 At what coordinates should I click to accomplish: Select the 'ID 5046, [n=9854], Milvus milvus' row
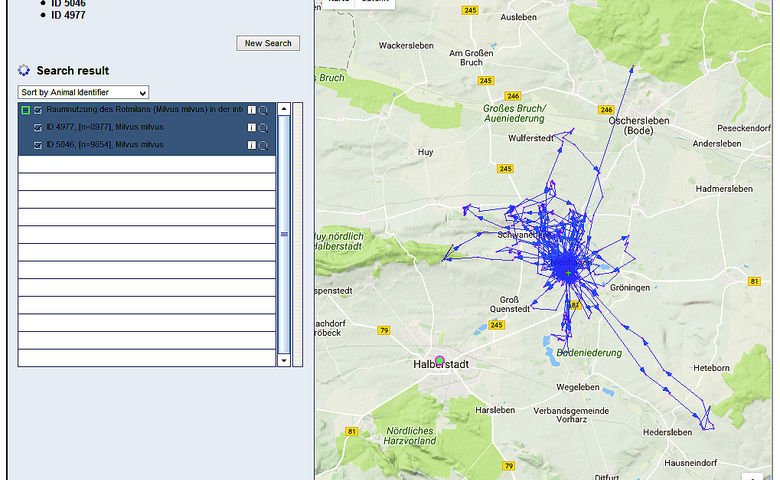coord(147,145)
